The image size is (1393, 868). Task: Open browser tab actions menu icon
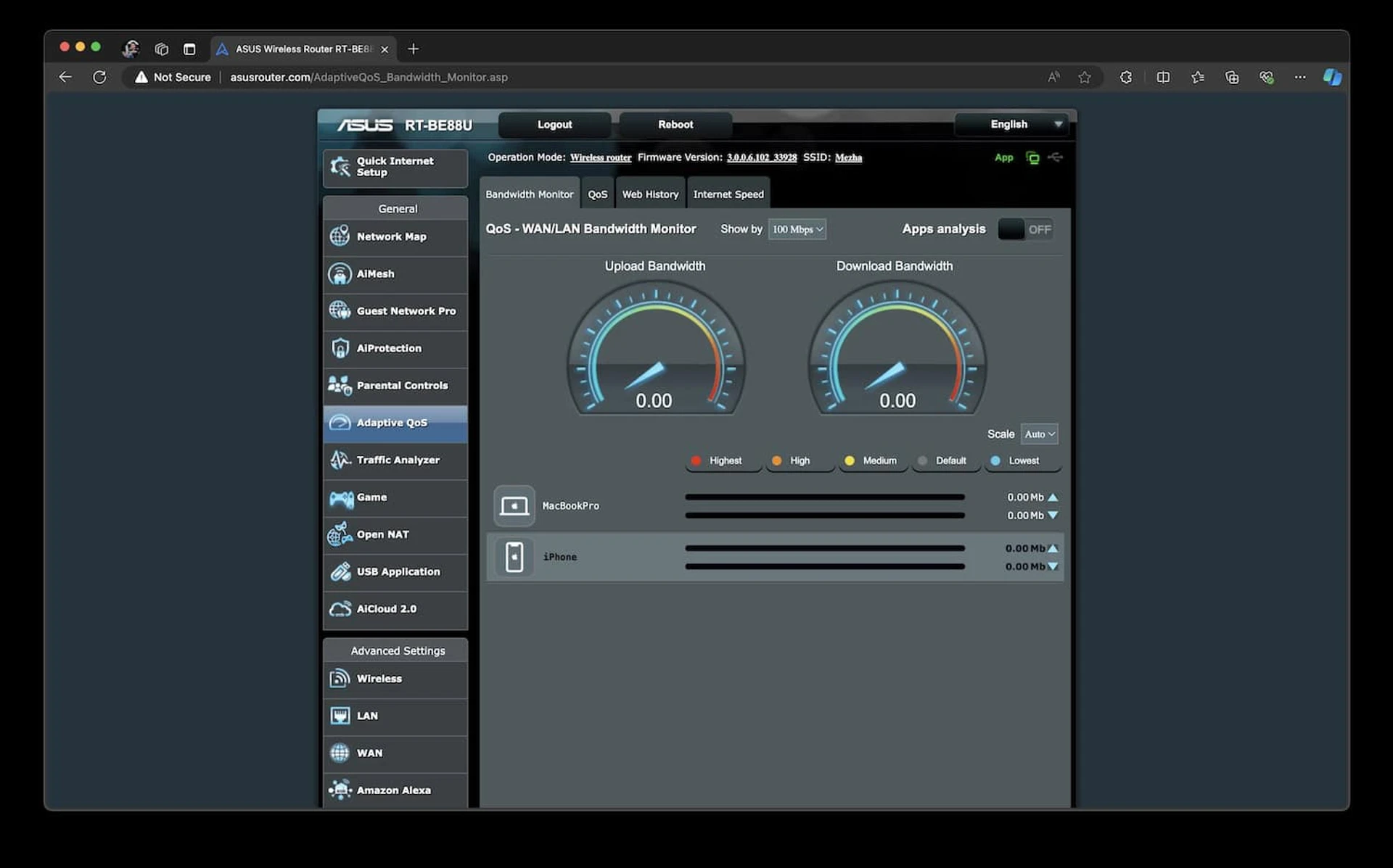point(189,49)
